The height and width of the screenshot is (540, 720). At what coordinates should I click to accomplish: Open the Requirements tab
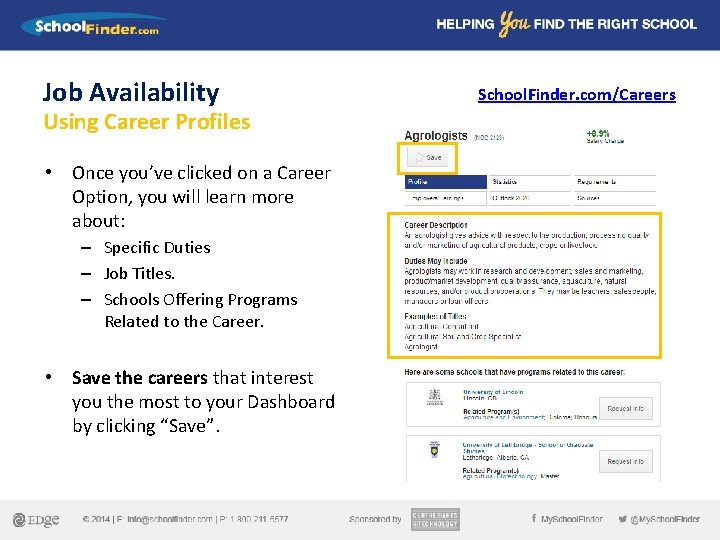tap(614, 182)
